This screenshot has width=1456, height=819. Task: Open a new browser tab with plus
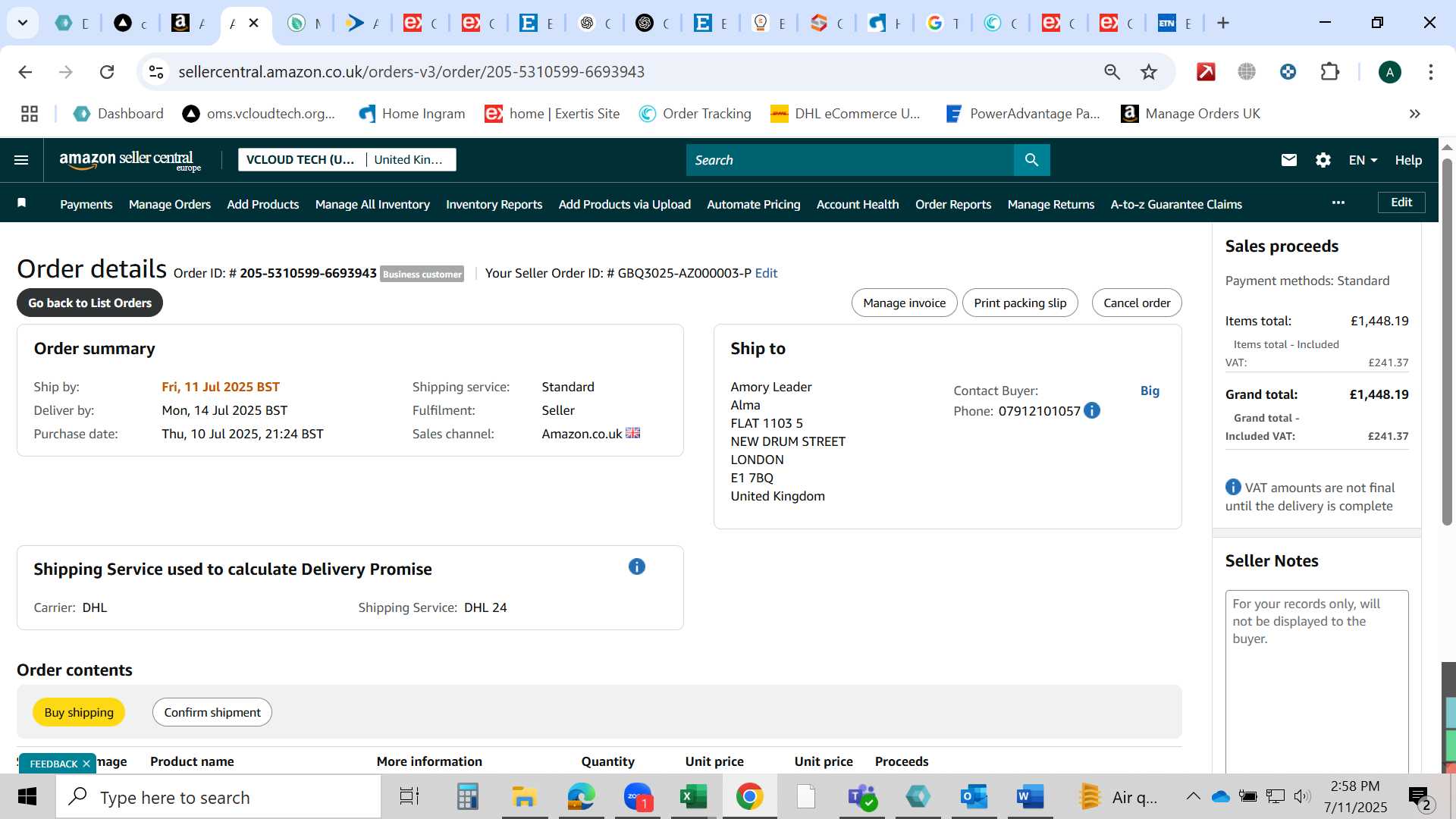pyautogui.click(x=1222, y=23)
